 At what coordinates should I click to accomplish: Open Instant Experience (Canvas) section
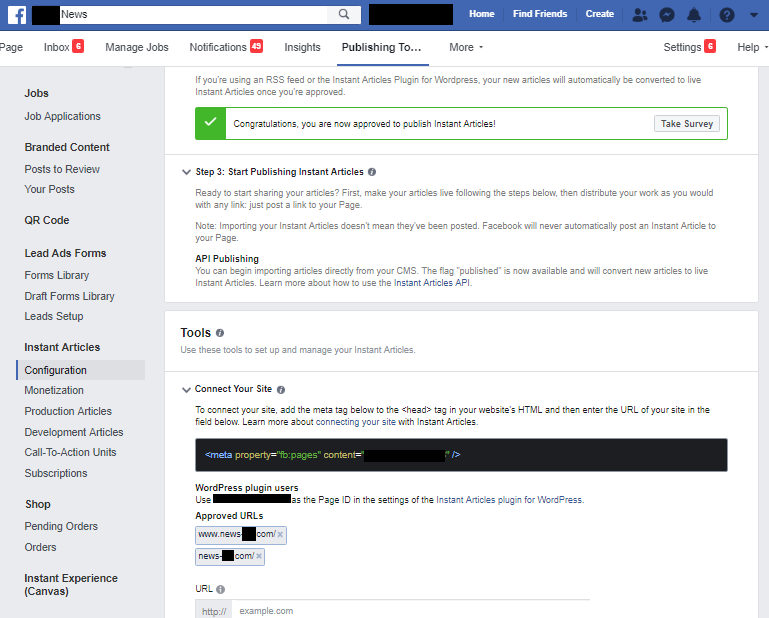pyautogui.click(x=71, y=585)
